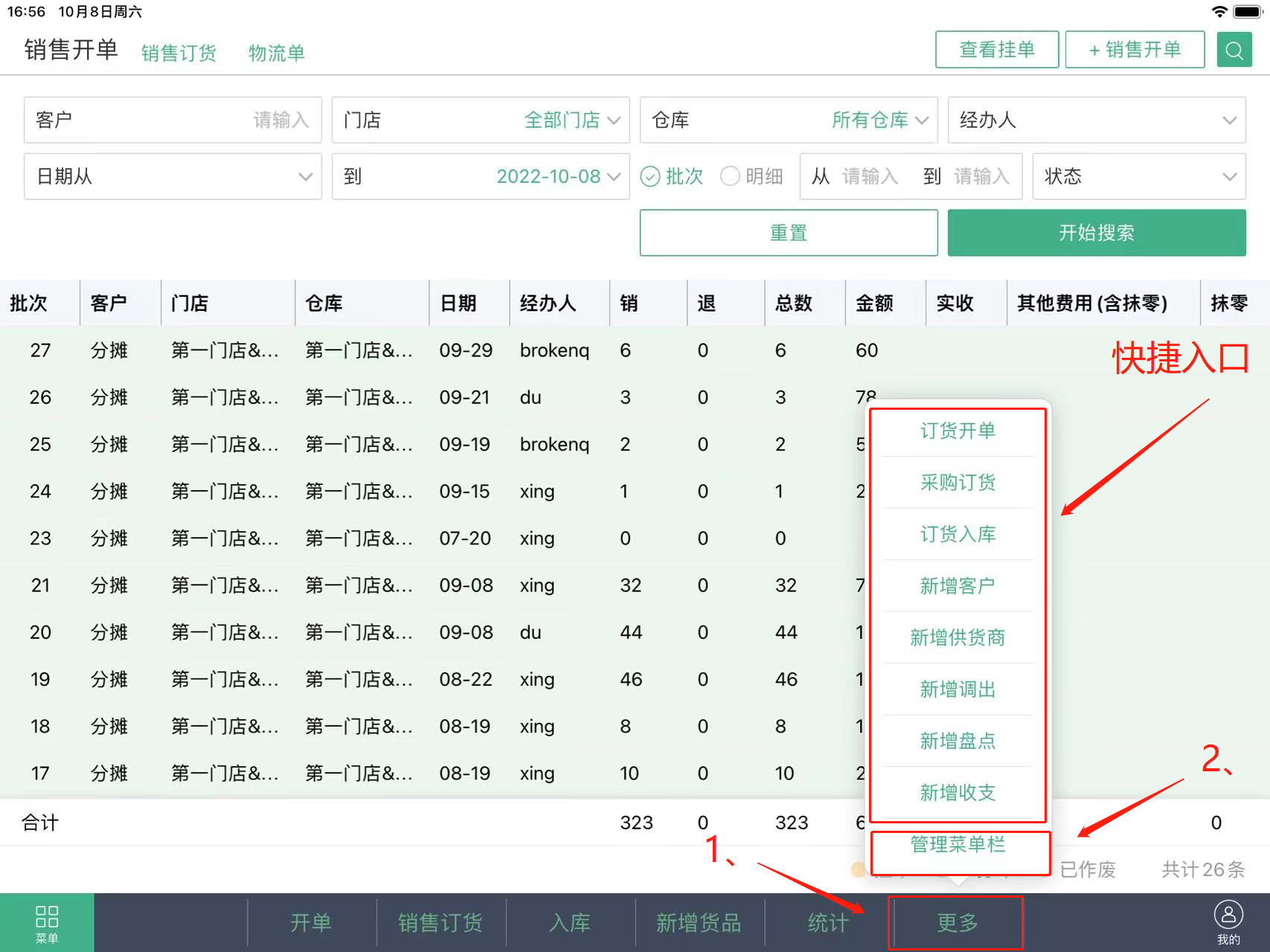The width and height of the screenshot is (1270, 952).
Task: Tap brokenq in the 09-29 row
Action: tap(554, 350)
